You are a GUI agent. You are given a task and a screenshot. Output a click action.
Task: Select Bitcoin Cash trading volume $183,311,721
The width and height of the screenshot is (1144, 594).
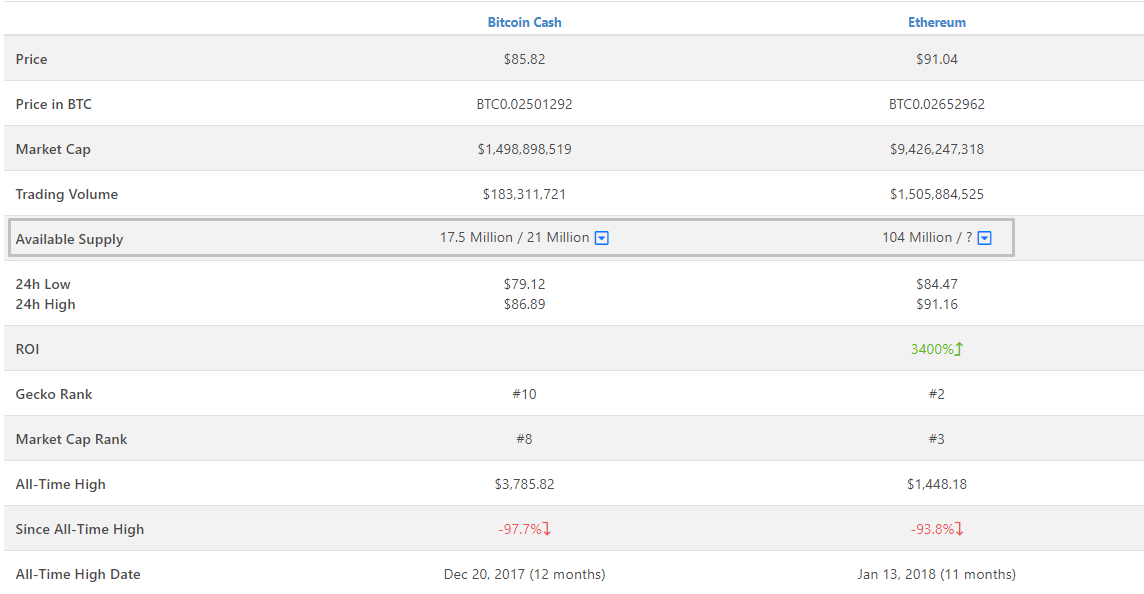pyautogui.click(x=525, y=194)
